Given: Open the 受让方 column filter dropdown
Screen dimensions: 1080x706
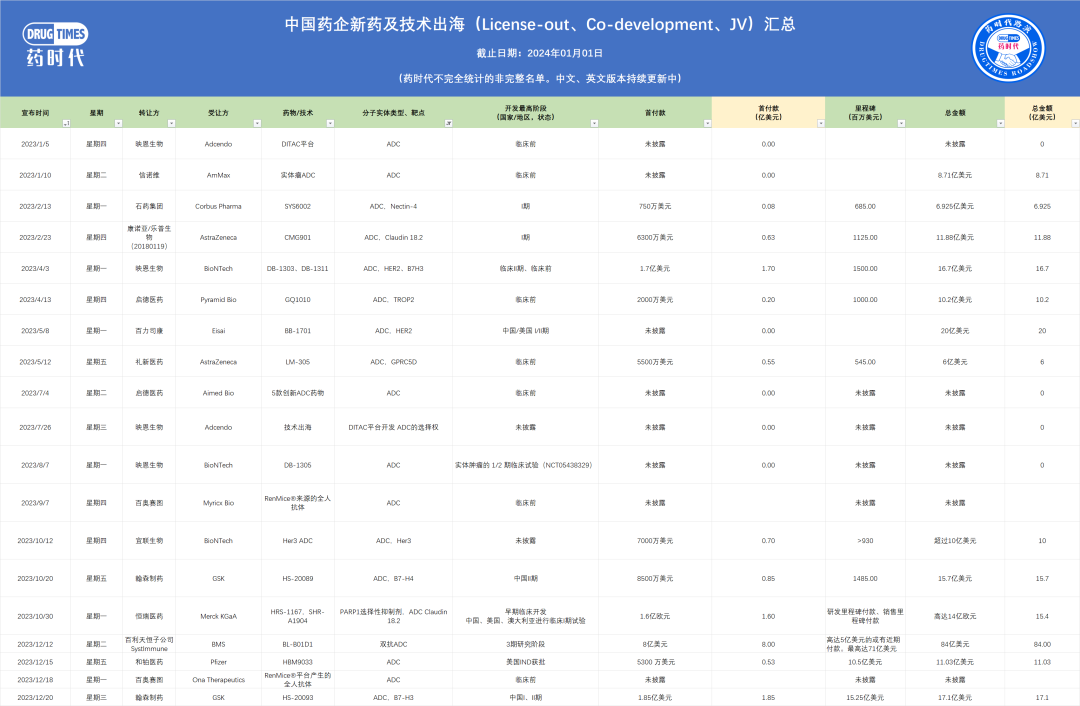Looking at the screenshot, I should point(257,123).
